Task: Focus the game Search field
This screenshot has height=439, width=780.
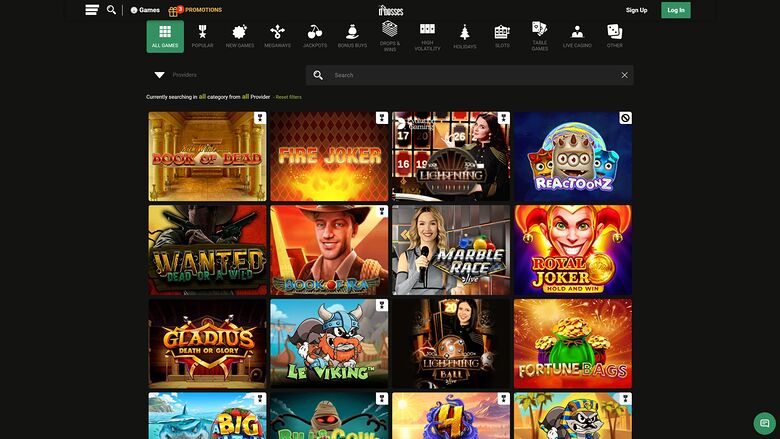Action: coord(470,75)
